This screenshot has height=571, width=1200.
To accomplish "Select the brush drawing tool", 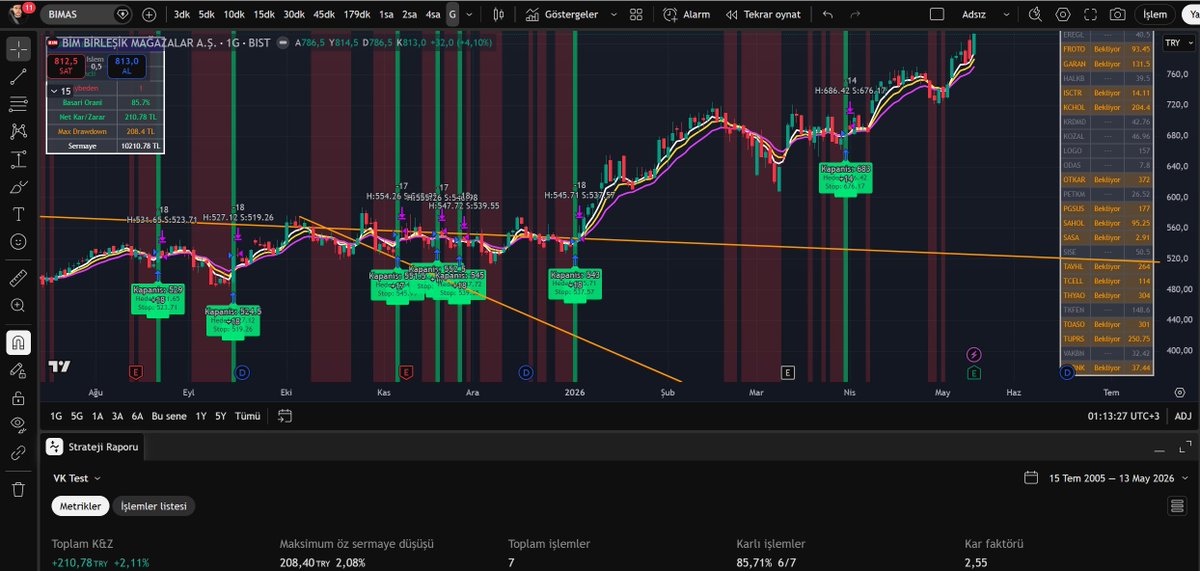I will pyautogui.click(x=18, y=186).
